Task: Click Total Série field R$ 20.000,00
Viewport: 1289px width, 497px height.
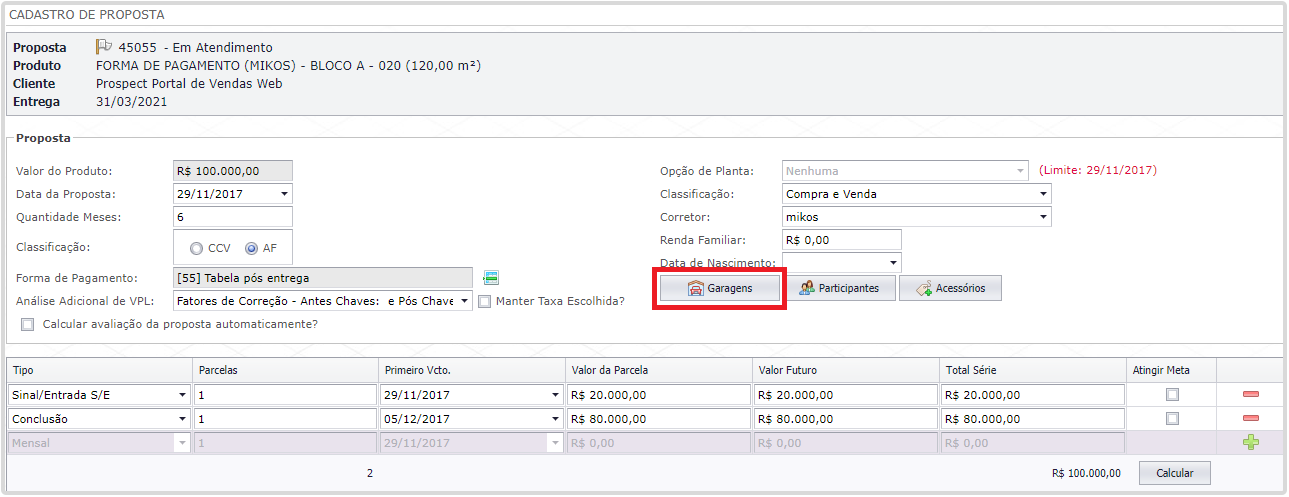Action: coord(1033,395)
